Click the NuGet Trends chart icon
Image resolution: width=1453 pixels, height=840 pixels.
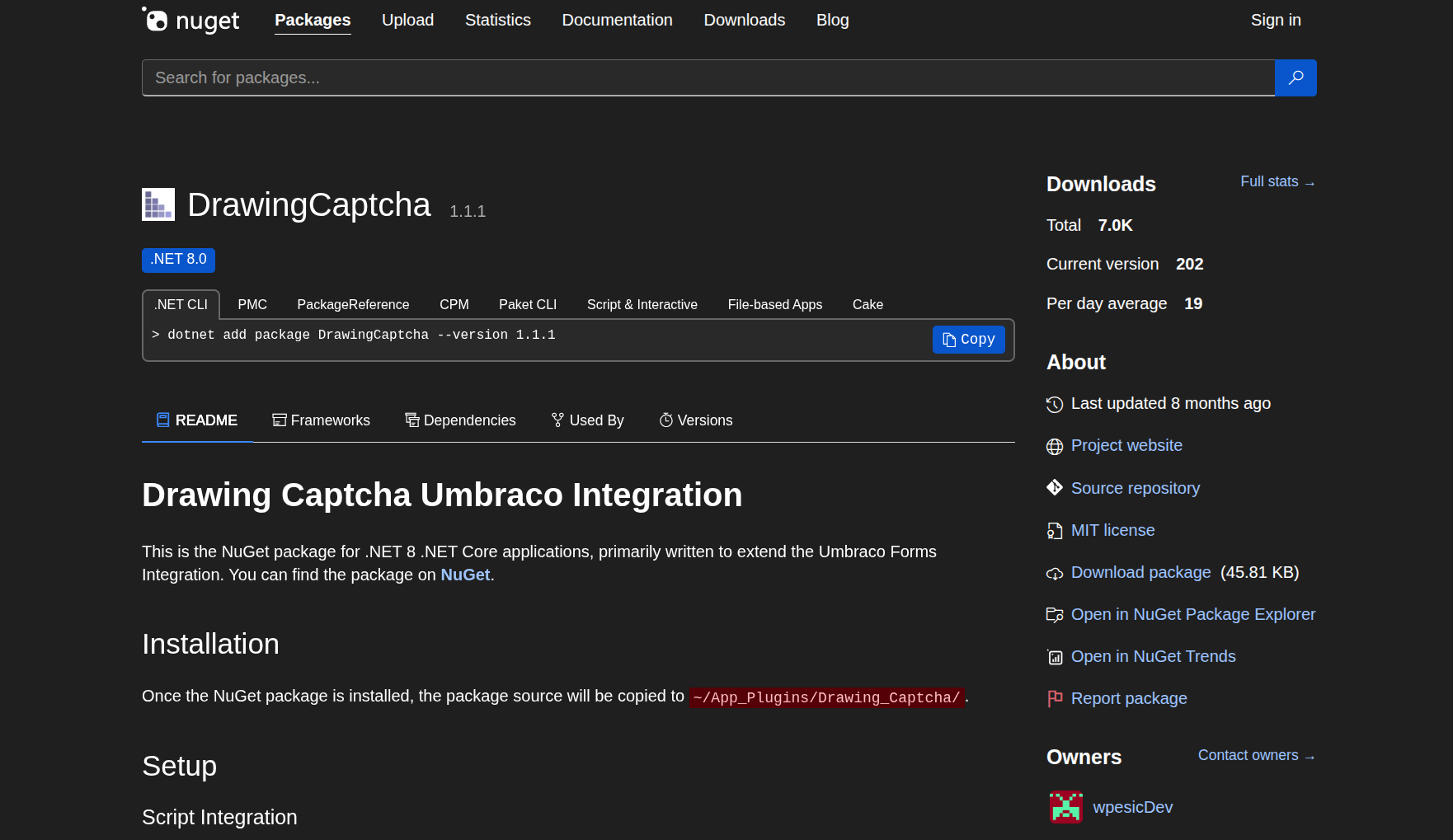[1055, 657]
